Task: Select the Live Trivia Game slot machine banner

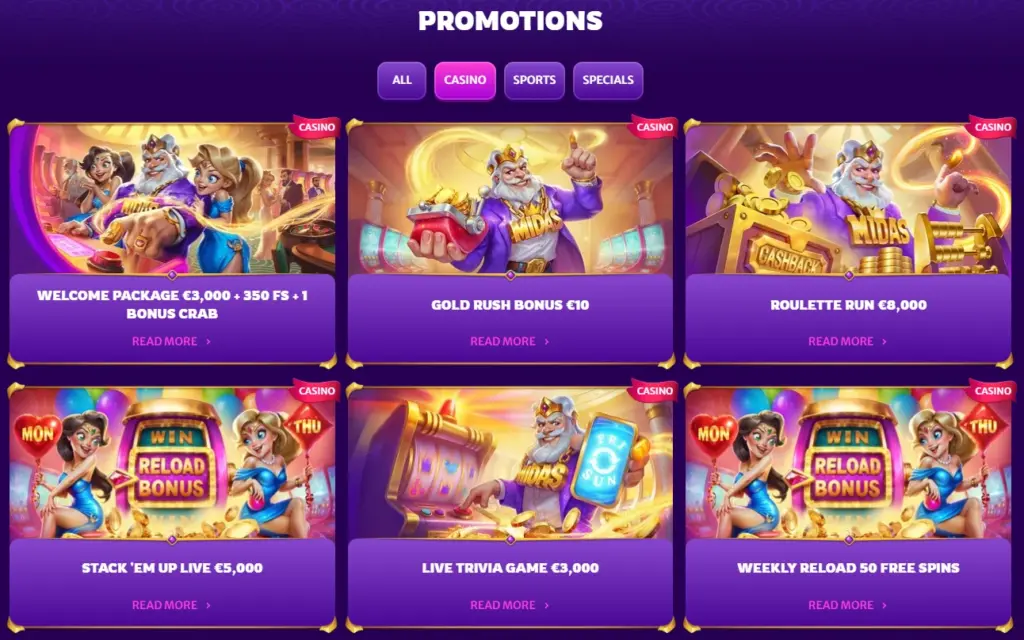Action: pyautogui.click(x=510, y=463)
